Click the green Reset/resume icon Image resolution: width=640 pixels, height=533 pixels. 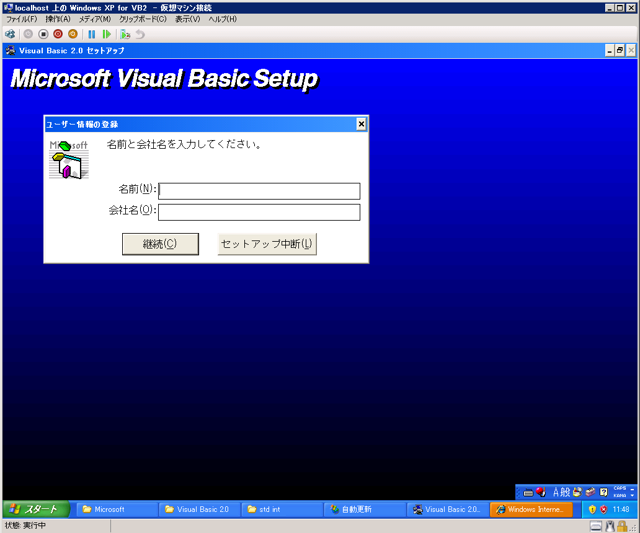click(107, 34)
